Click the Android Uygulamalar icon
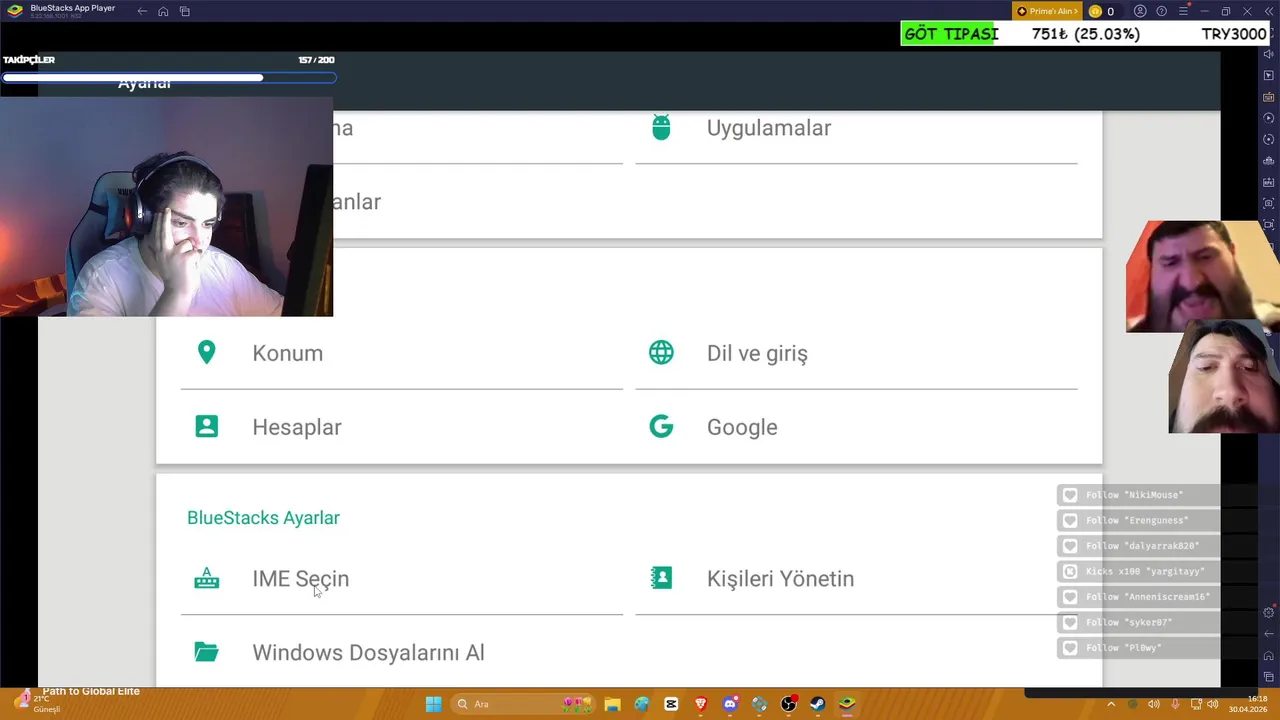 (661, 127)
